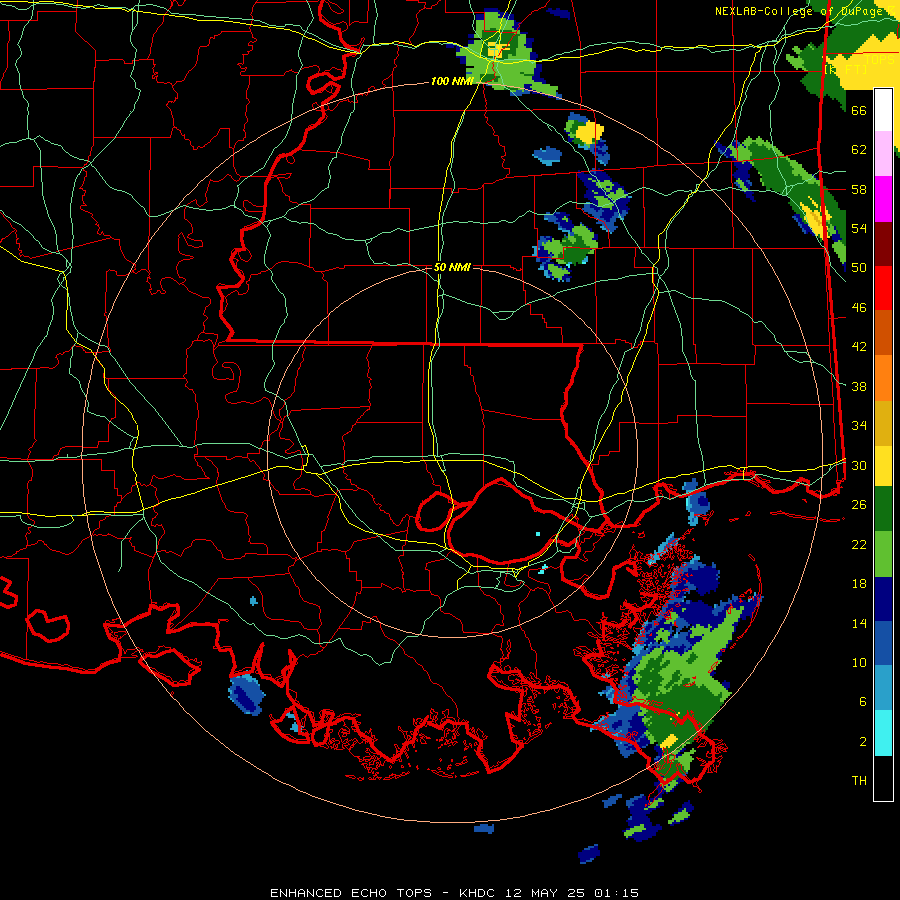The width and height of the screenshot is (900, 900).
Task: Click the bright red legend swatch
Action: click(x=883, y=288)
